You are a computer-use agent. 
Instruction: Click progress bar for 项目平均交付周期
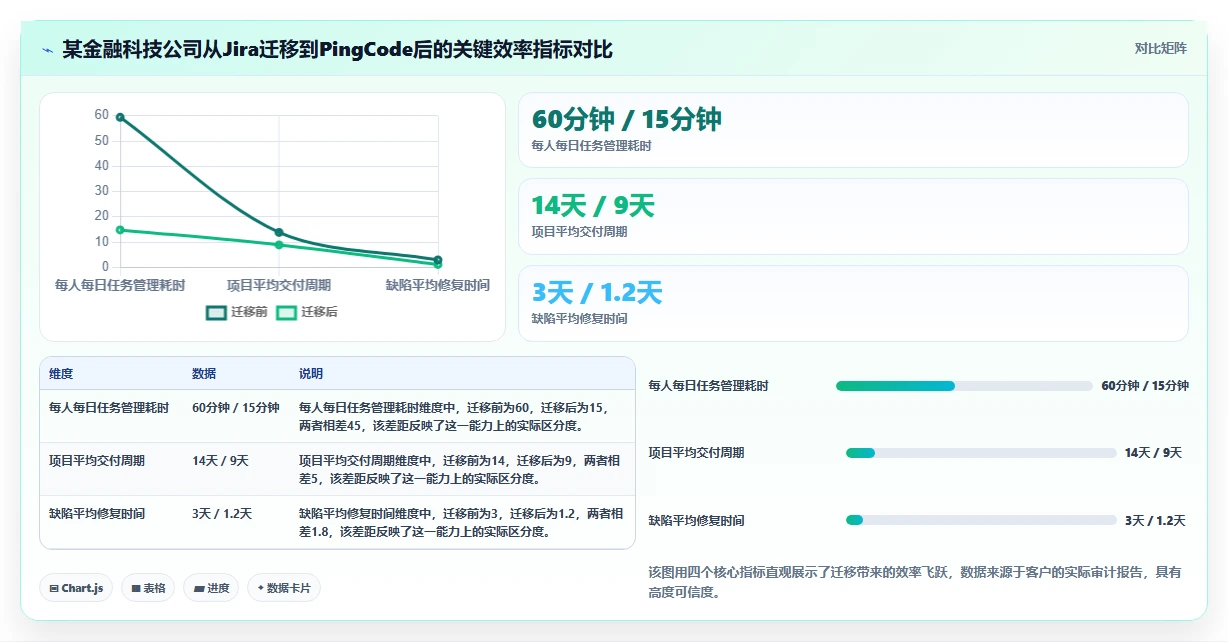pos(981,453)
